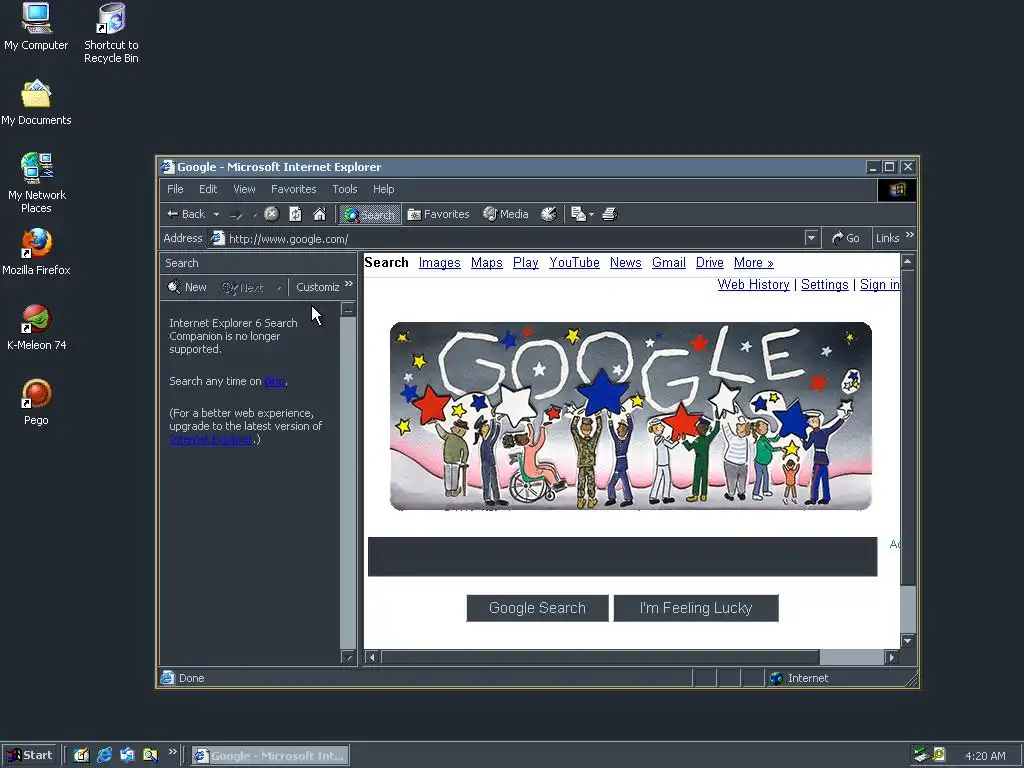1024x768 pixels.
Task: Go back with the Back toolbar button
Action: [186, 214]
